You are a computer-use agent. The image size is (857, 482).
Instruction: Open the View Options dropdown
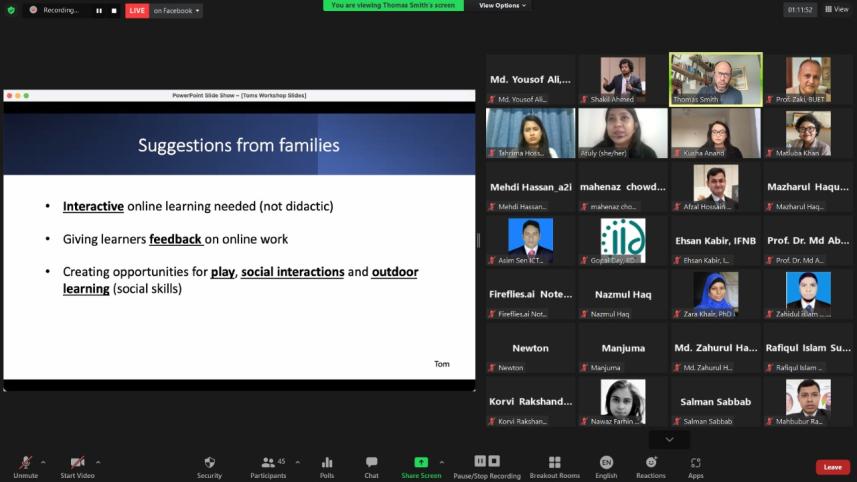pyautogui.click(x=502, y=6)
